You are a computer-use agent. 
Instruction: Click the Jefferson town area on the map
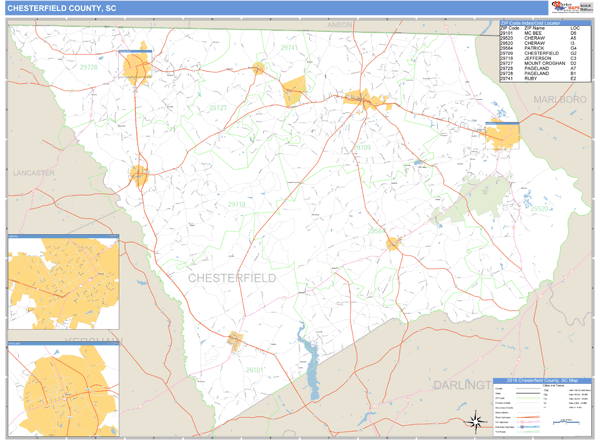click(x=138, y=176)
